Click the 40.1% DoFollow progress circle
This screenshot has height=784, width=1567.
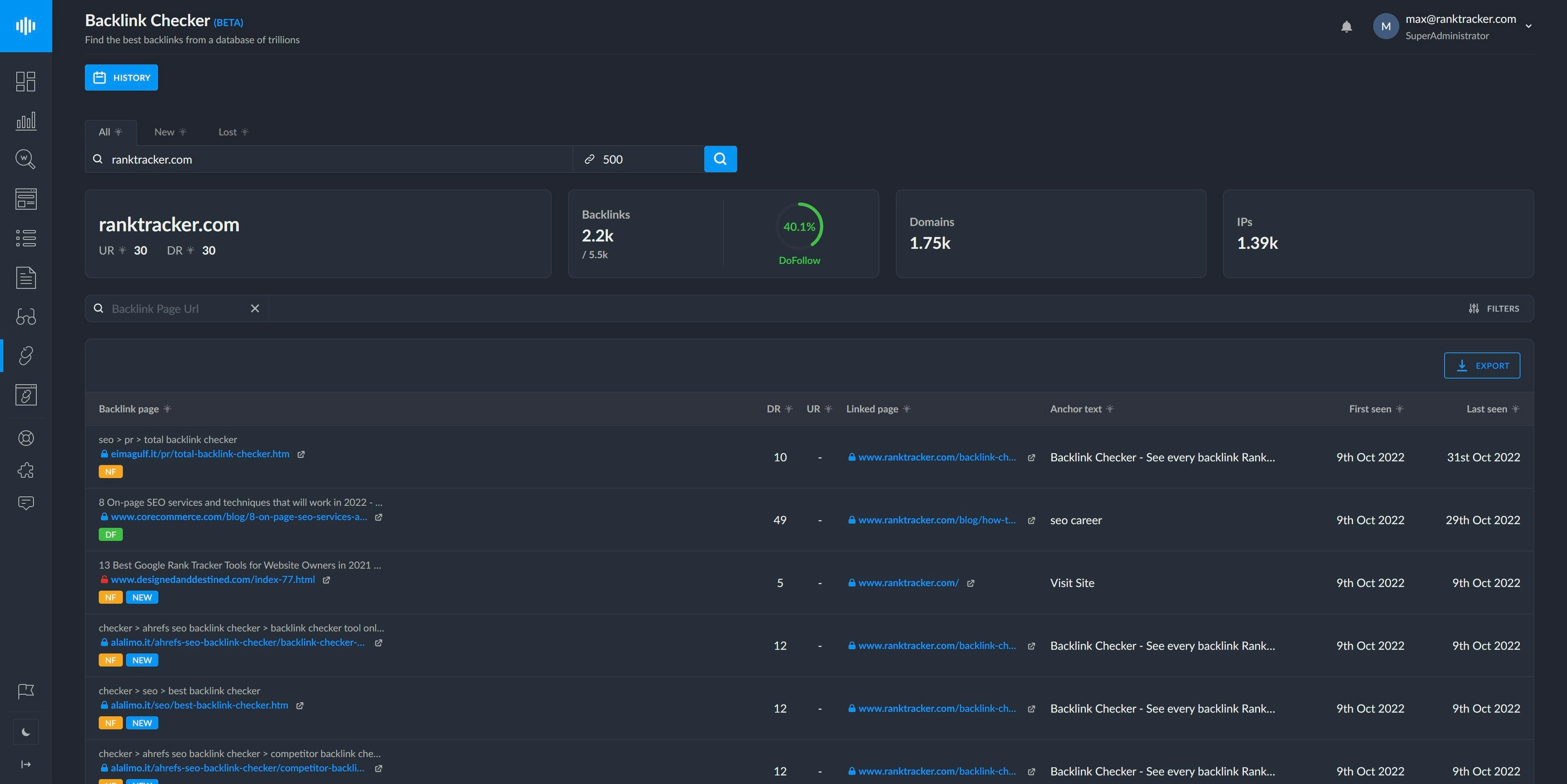799,226
